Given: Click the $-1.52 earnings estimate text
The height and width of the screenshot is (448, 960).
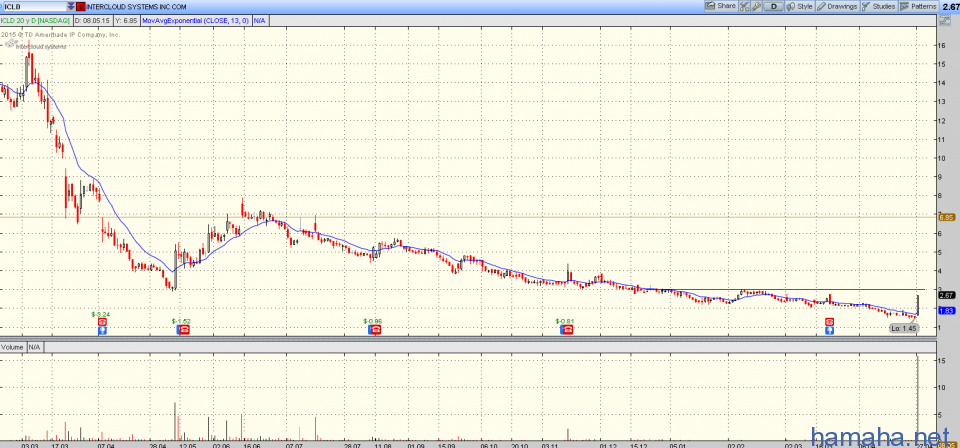Looking at the screenshot, I should coord(182,321).
